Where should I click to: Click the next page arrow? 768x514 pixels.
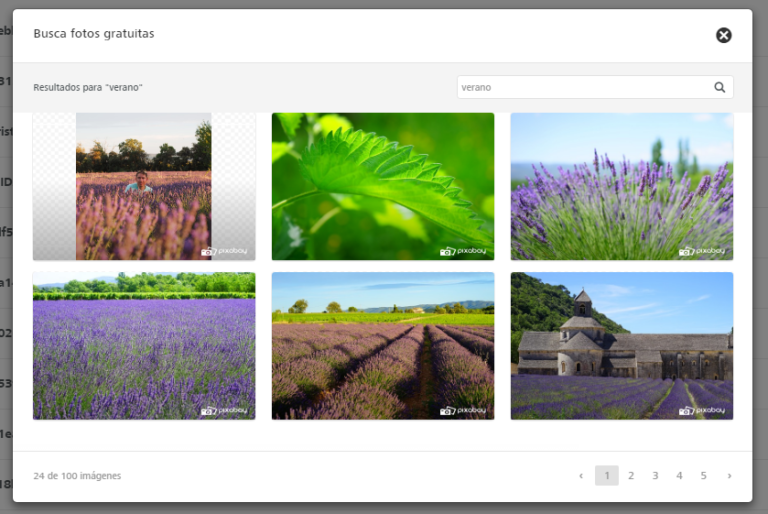729,476
